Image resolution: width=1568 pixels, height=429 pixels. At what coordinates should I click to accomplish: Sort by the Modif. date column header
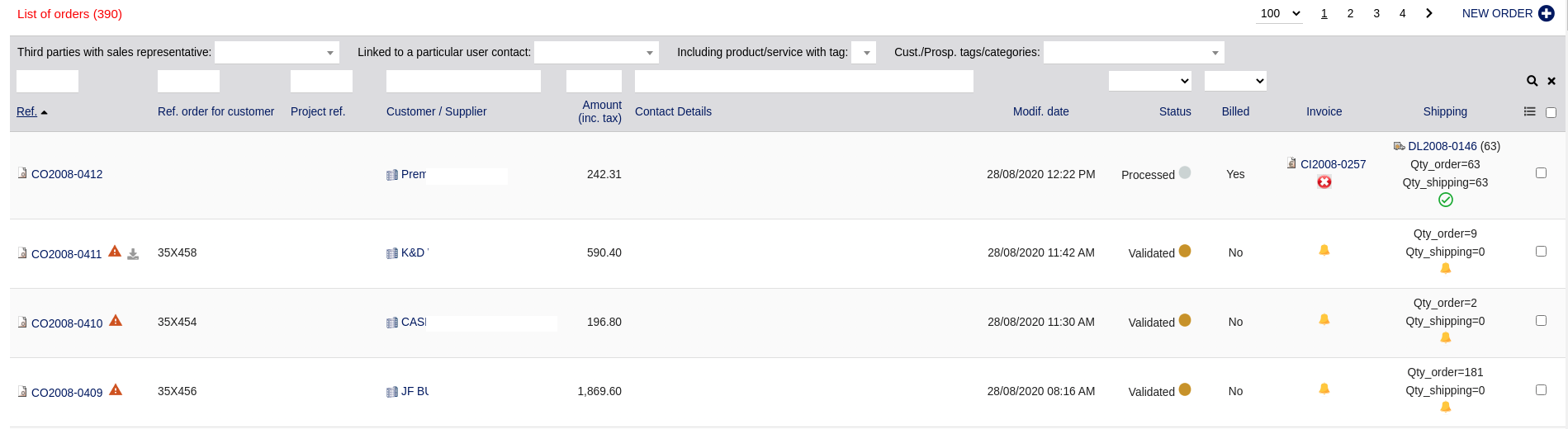point(1040,111)
